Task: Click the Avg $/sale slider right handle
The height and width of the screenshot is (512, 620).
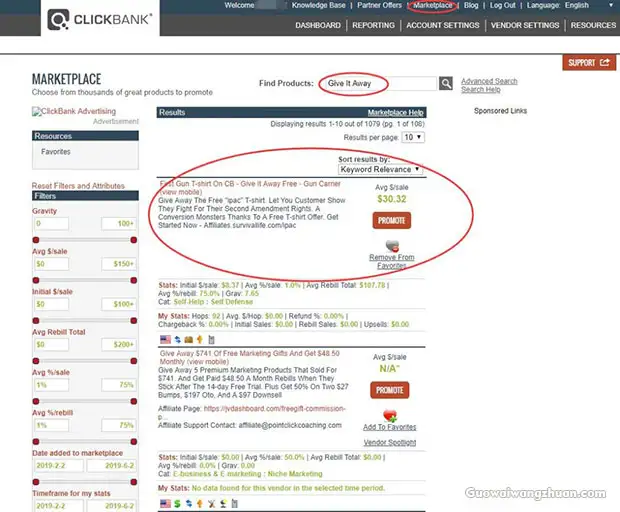Action: pos(134,280)
